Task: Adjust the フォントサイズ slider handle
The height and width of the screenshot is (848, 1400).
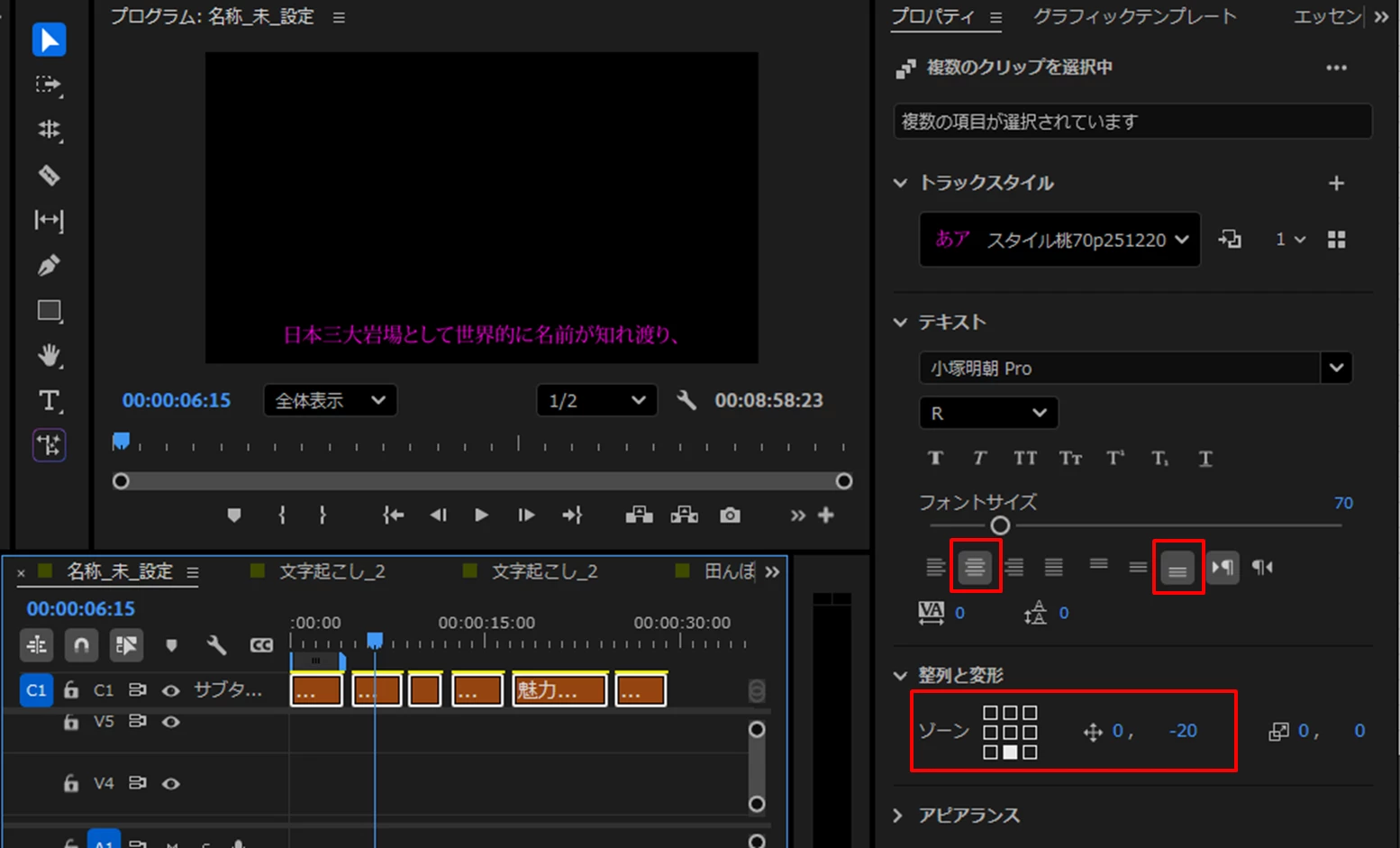Action: 1000,525
